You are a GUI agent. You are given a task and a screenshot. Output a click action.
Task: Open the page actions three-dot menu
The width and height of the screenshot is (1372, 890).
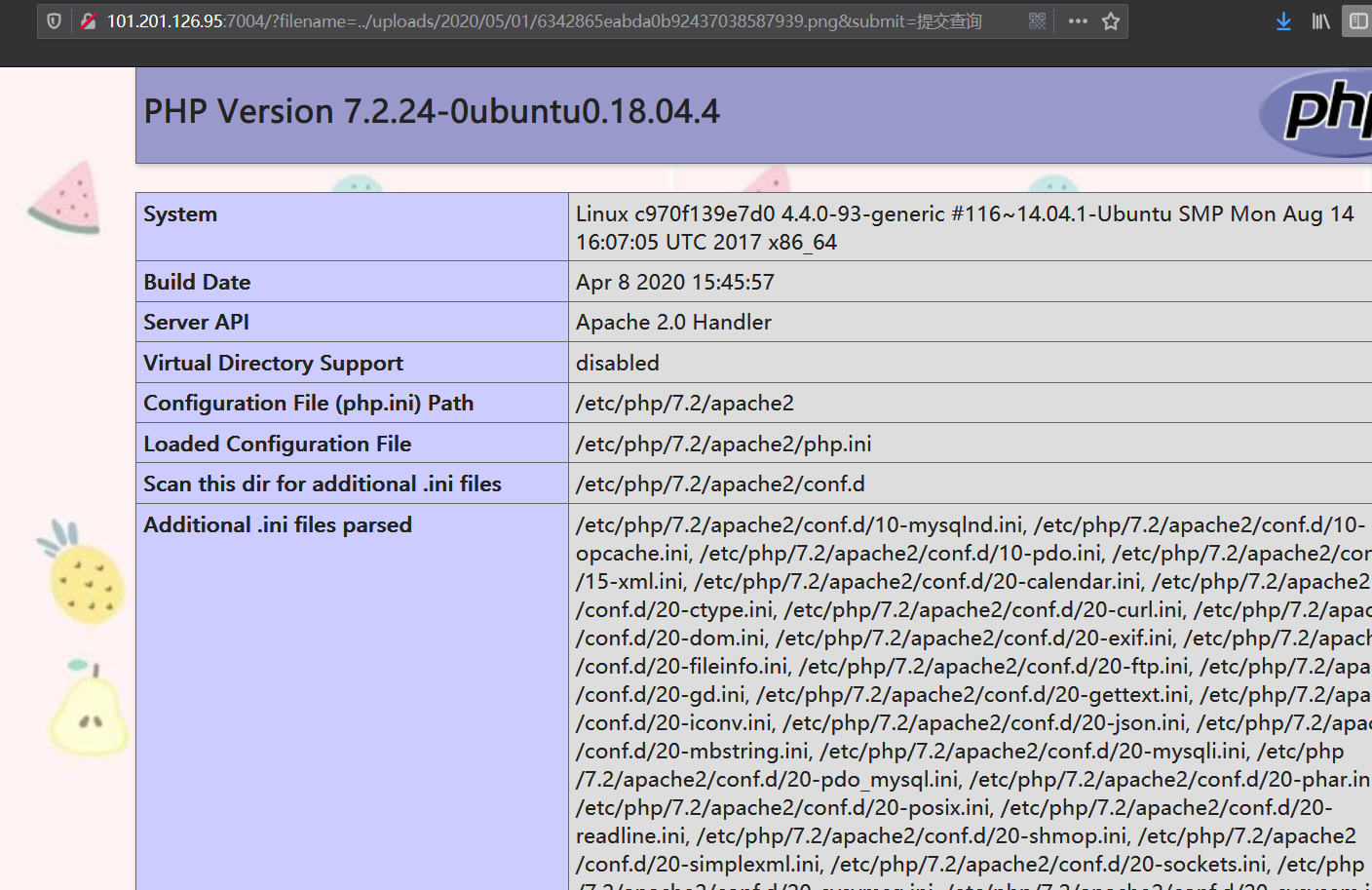pos(1078,21)
